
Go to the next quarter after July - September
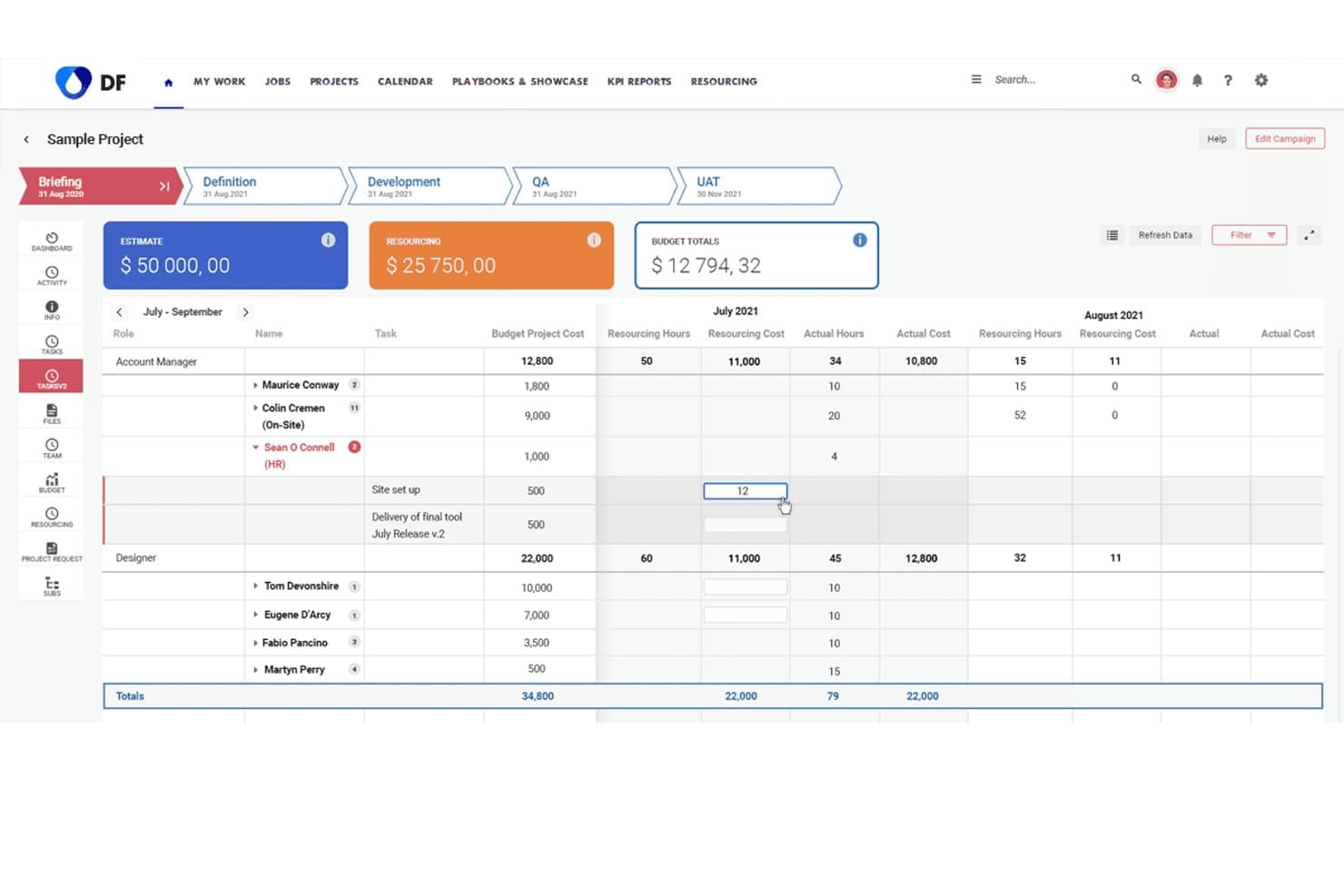point(245,312)
